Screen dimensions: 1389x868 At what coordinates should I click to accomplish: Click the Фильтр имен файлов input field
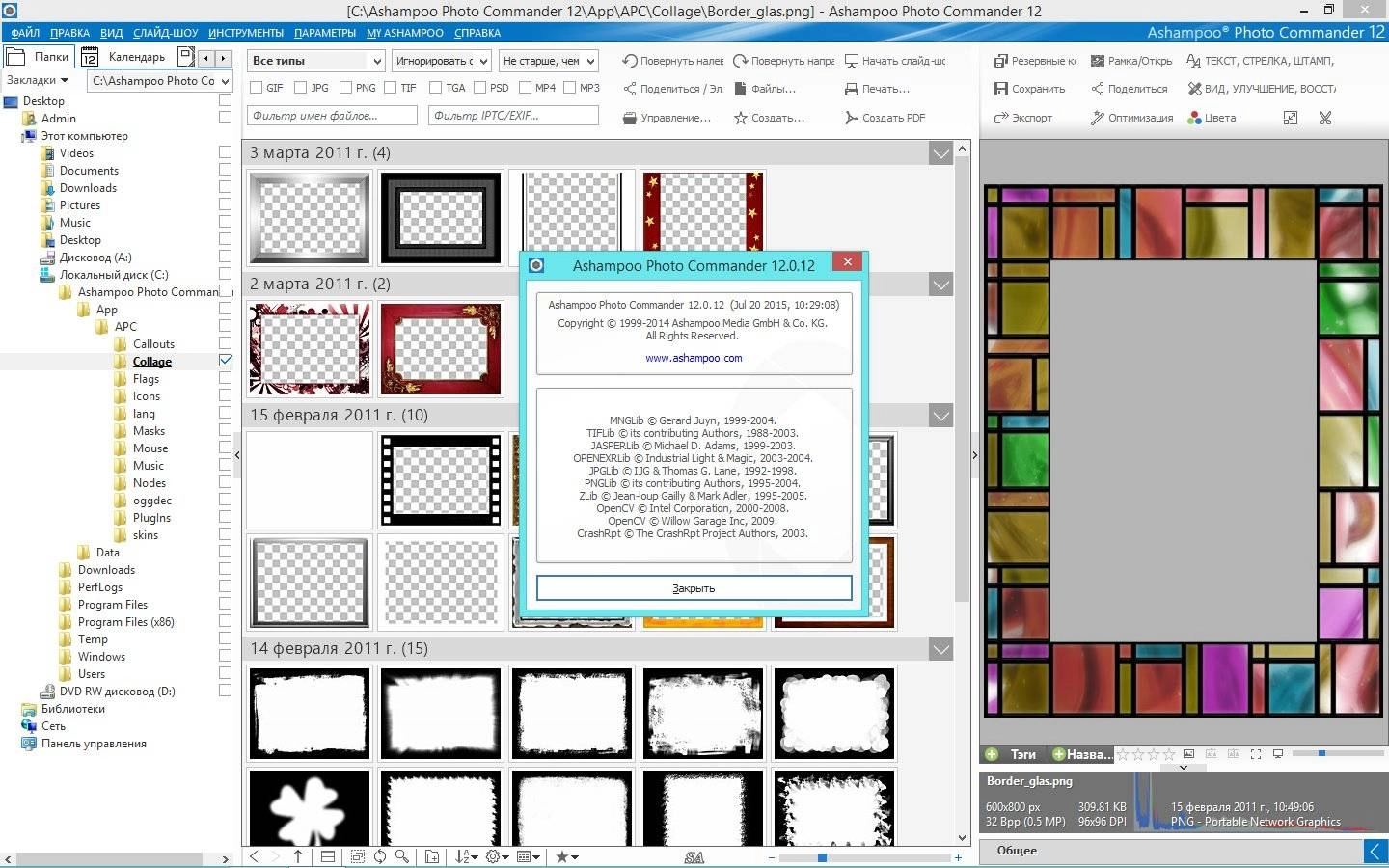coord(332,116)
